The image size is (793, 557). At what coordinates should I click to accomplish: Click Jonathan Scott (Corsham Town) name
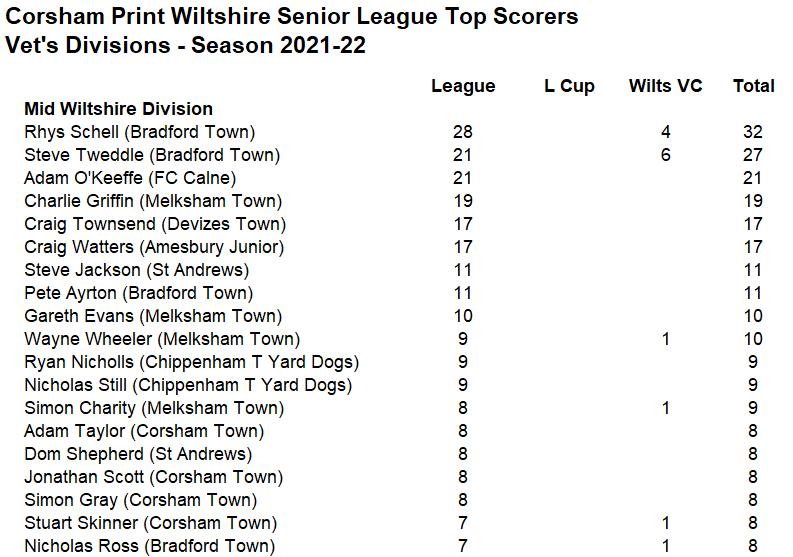pyautogui.click(x=154, y=477)
